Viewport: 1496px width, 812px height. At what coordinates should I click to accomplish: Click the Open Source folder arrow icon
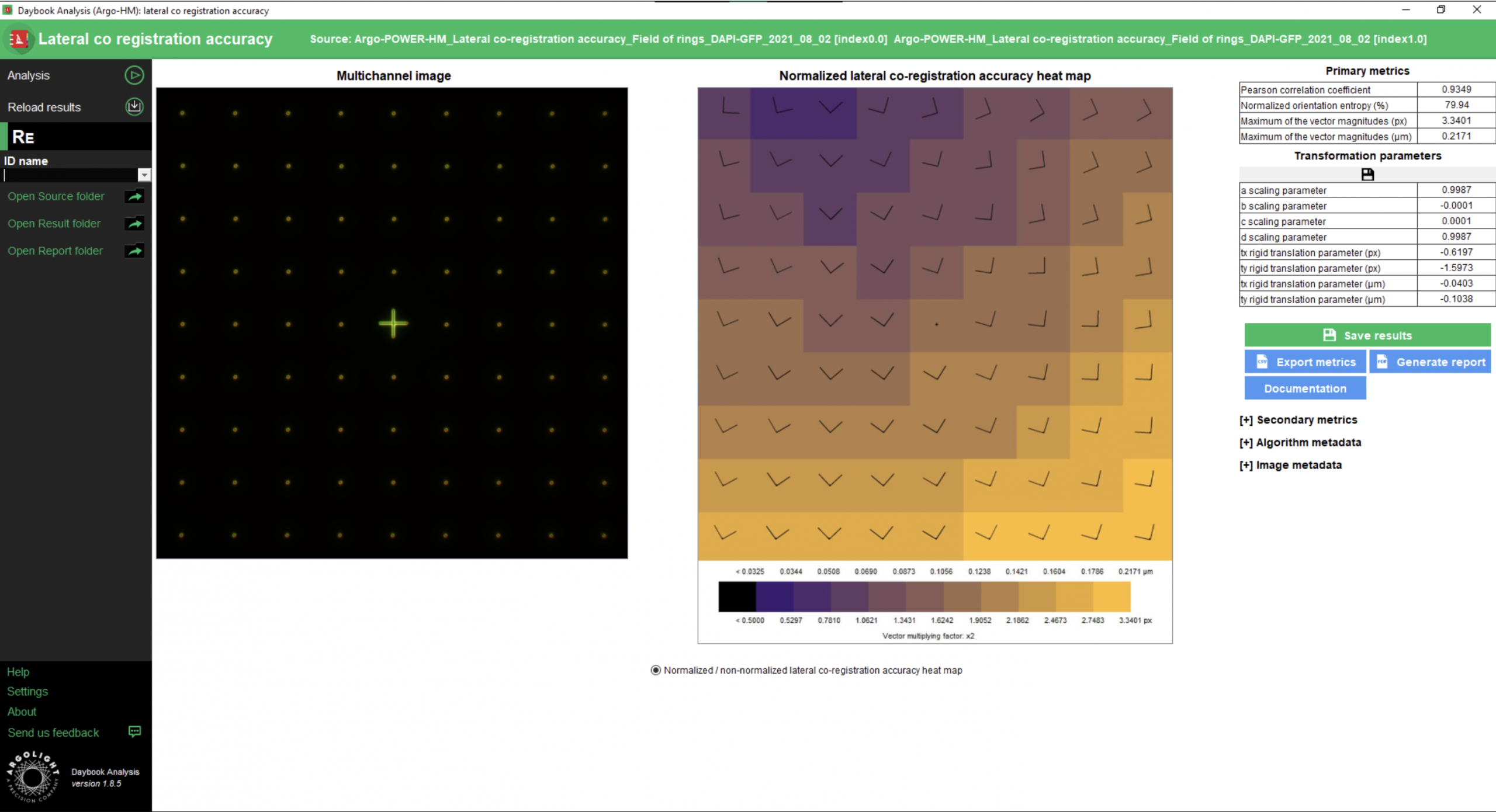coord(134,196)
